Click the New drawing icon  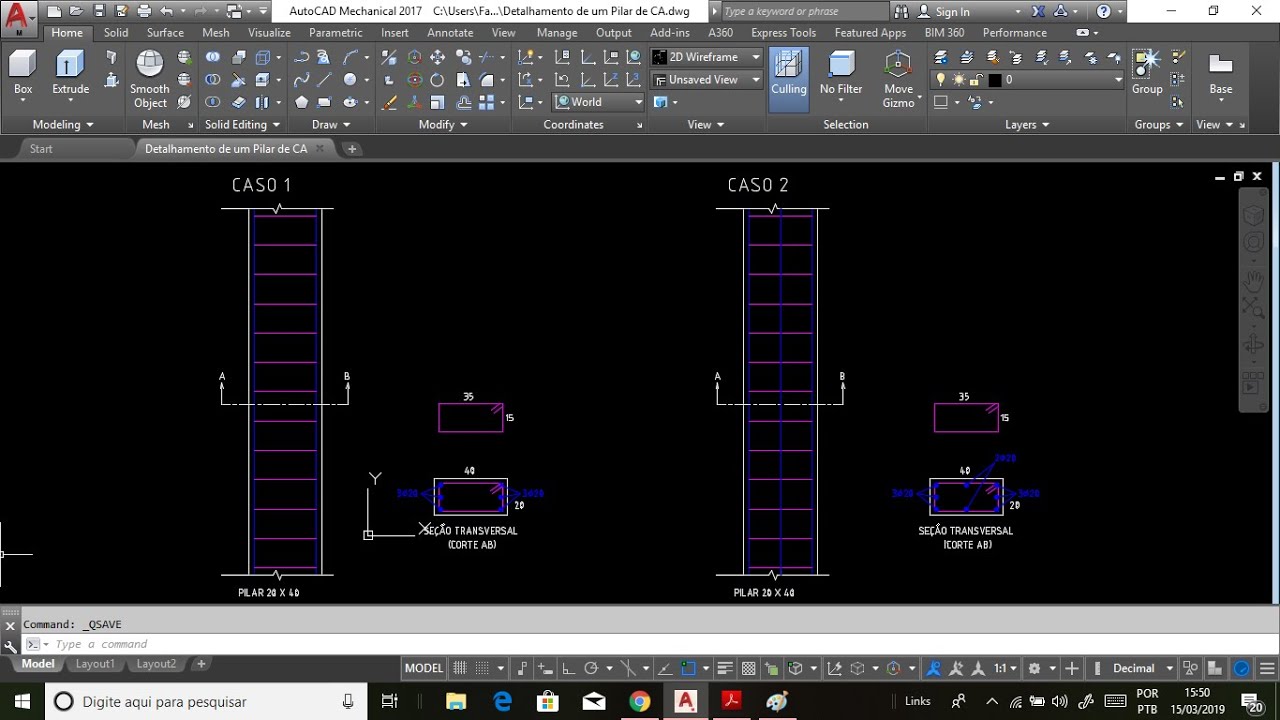[53, 12]
